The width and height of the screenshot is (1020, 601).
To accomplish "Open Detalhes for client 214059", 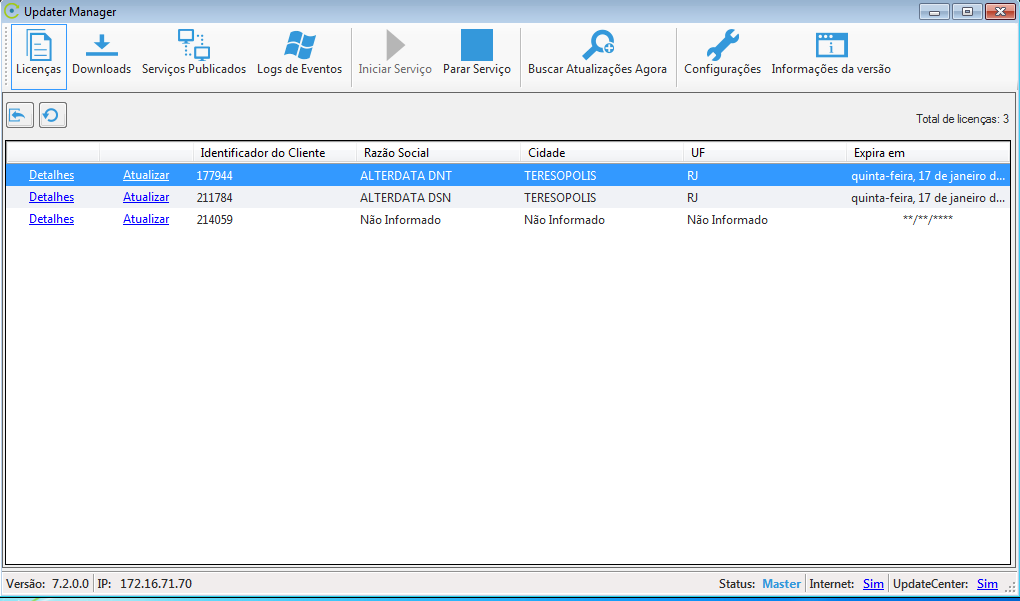I will 51,219.
